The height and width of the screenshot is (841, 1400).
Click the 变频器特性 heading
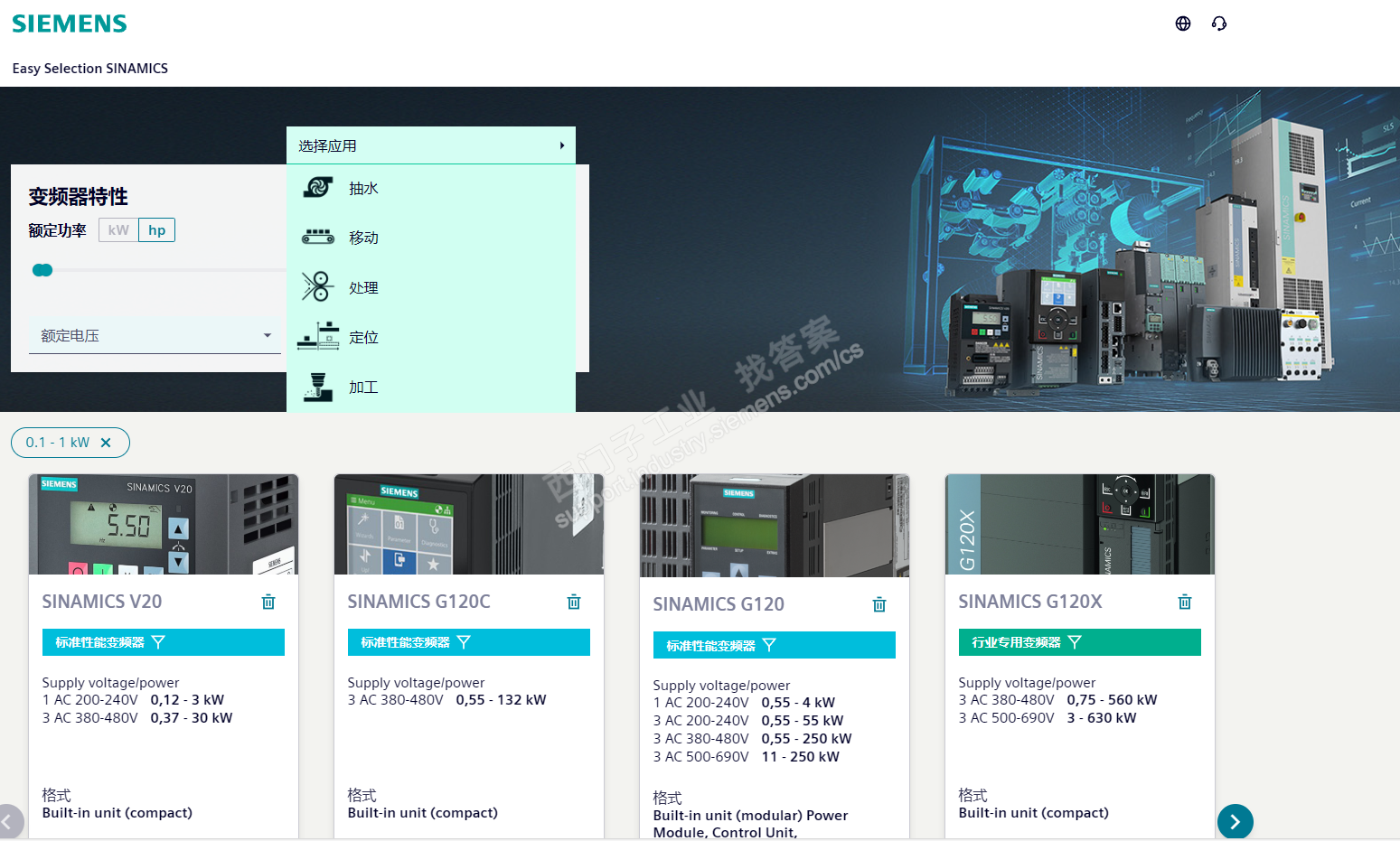(79, 197)
